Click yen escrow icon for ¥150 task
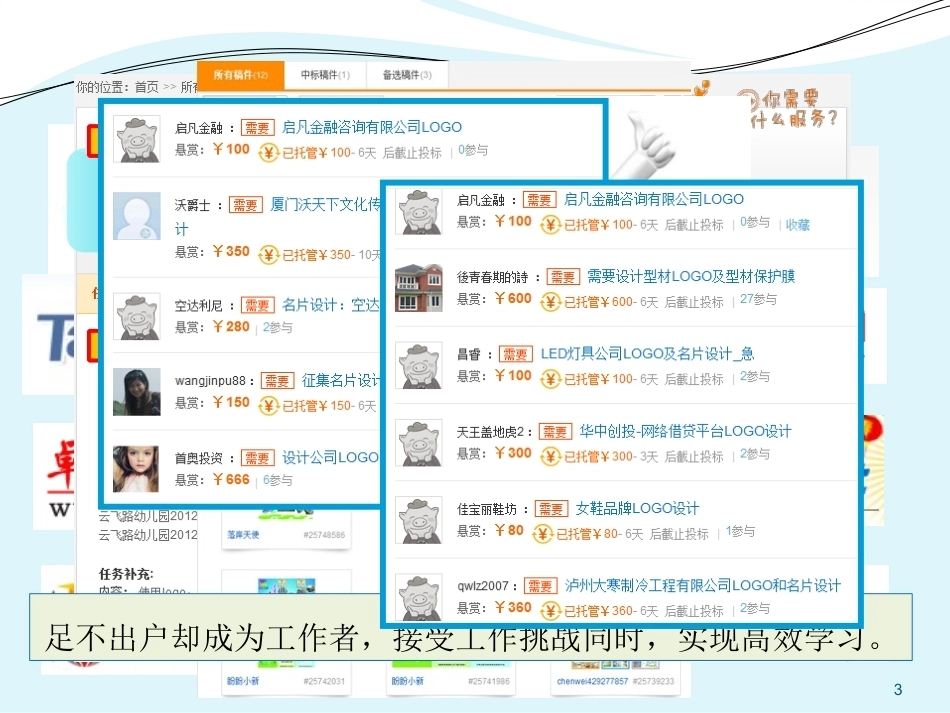This screenshot has width=950, height=713. pos(268,405)
